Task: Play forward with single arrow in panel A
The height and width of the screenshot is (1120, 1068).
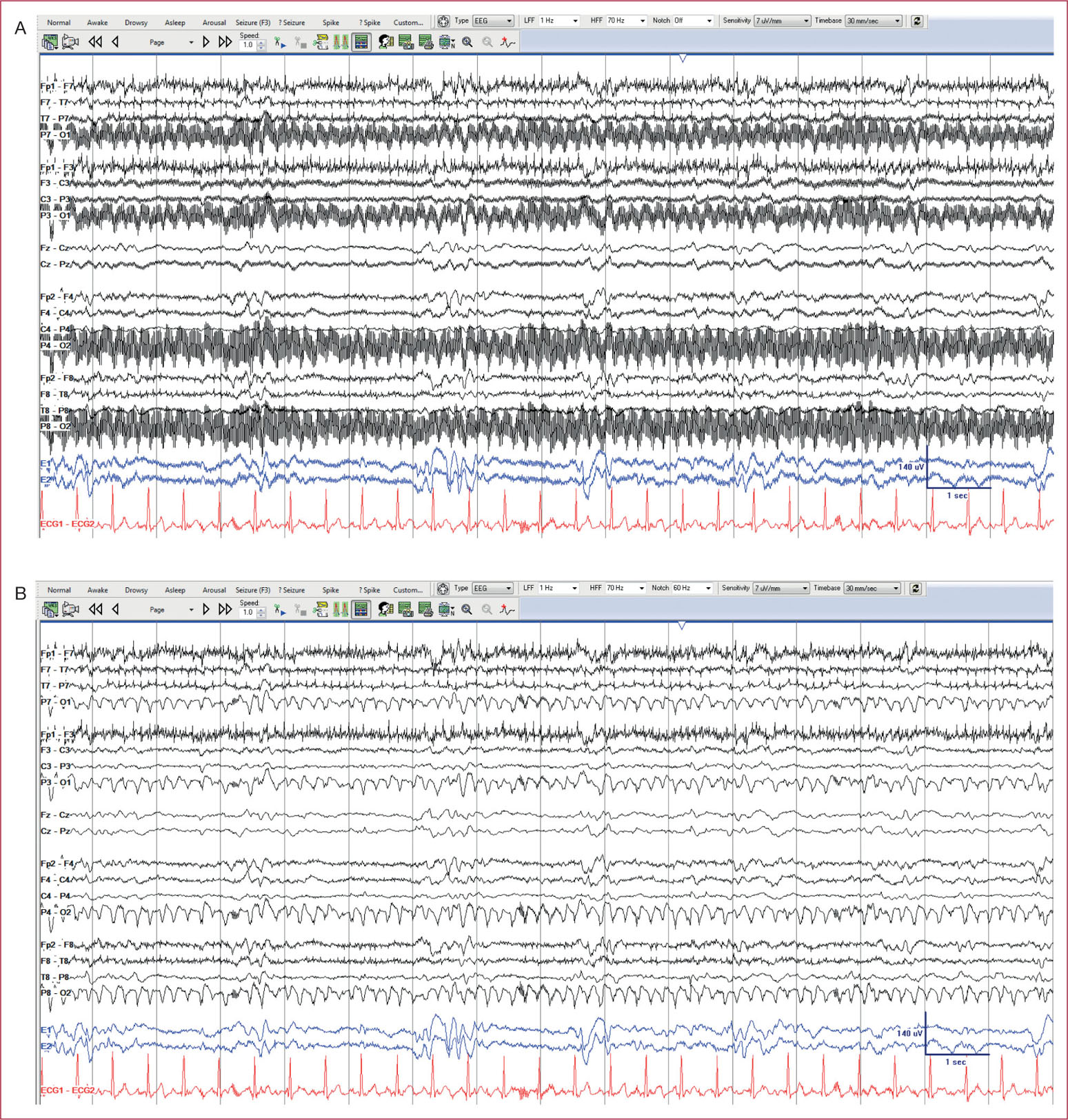Action: [205, 42]
